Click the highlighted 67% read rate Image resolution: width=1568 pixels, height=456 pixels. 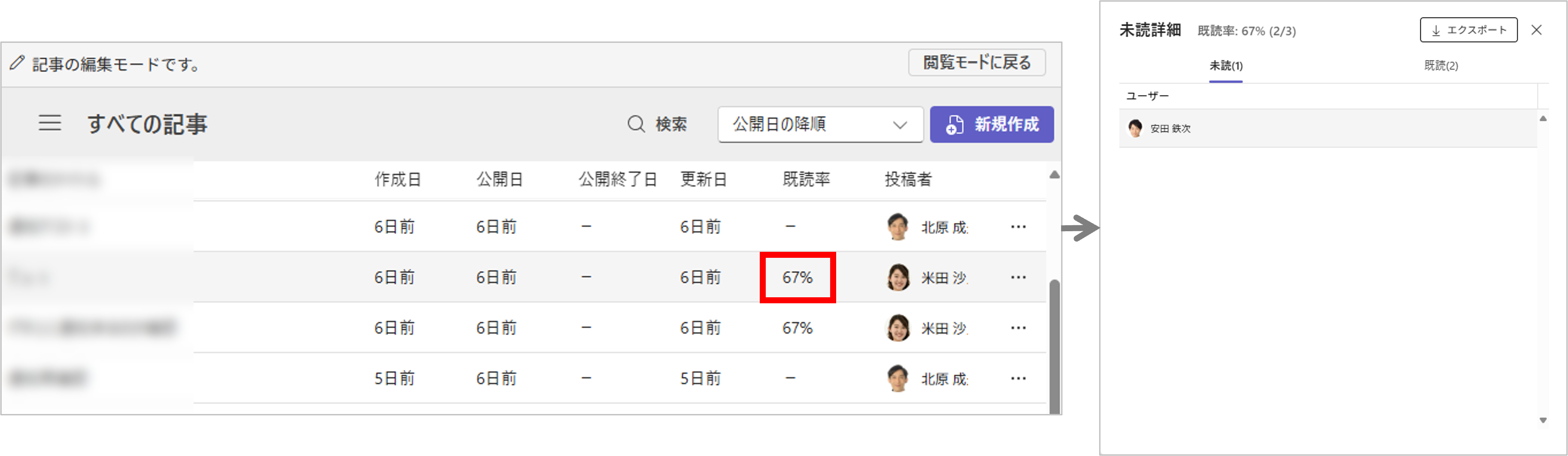(x=798, y=277)
